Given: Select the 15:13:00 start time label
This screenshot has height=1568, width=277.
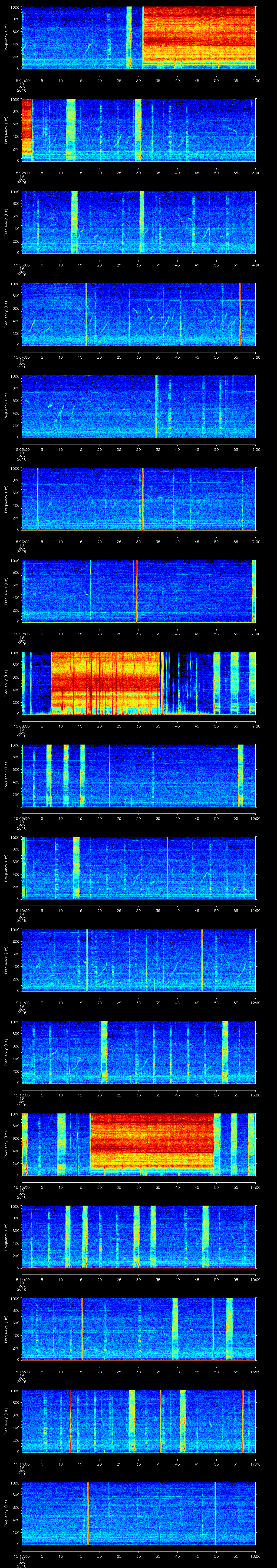Looking at the screenshot, I should pyautogui.click(x=22, y=1187).
